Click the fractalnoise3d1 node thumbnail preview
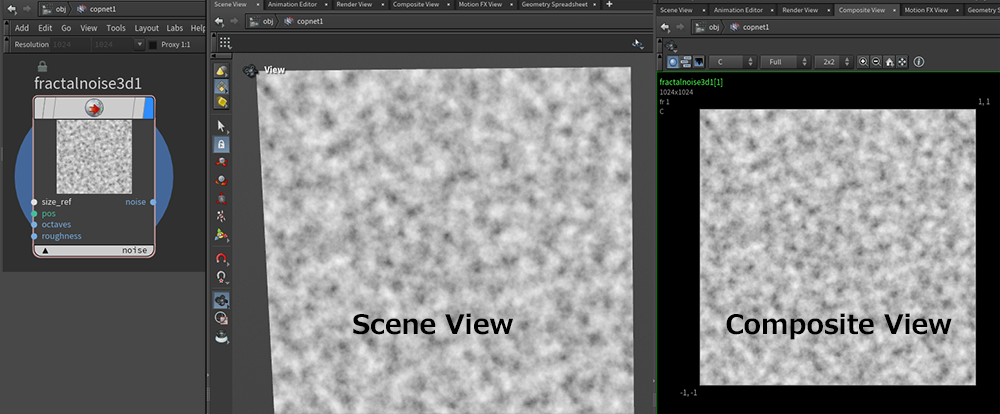Viewport: 1000px width, 414px height. 93,157
